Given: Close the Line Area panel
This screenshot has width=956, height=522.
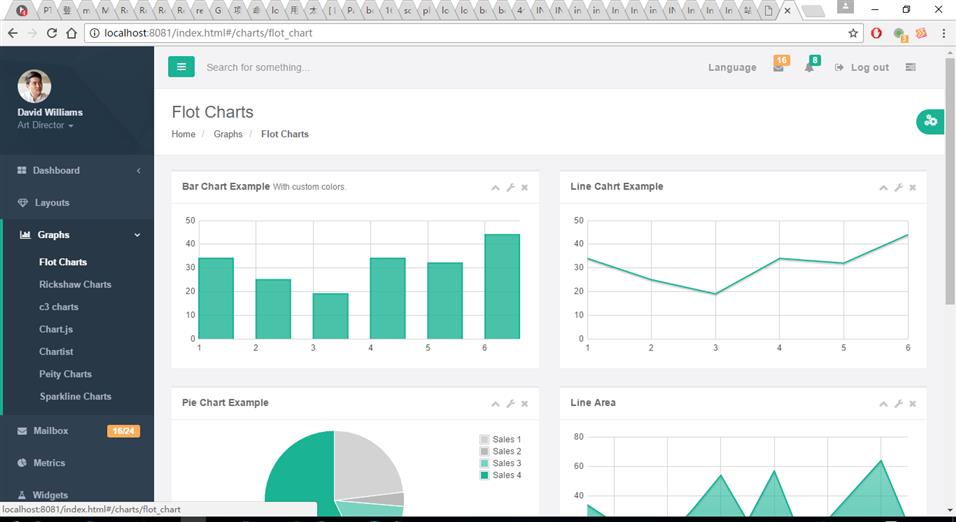Looking at the screenshot, I should click(x=913, y=403).
